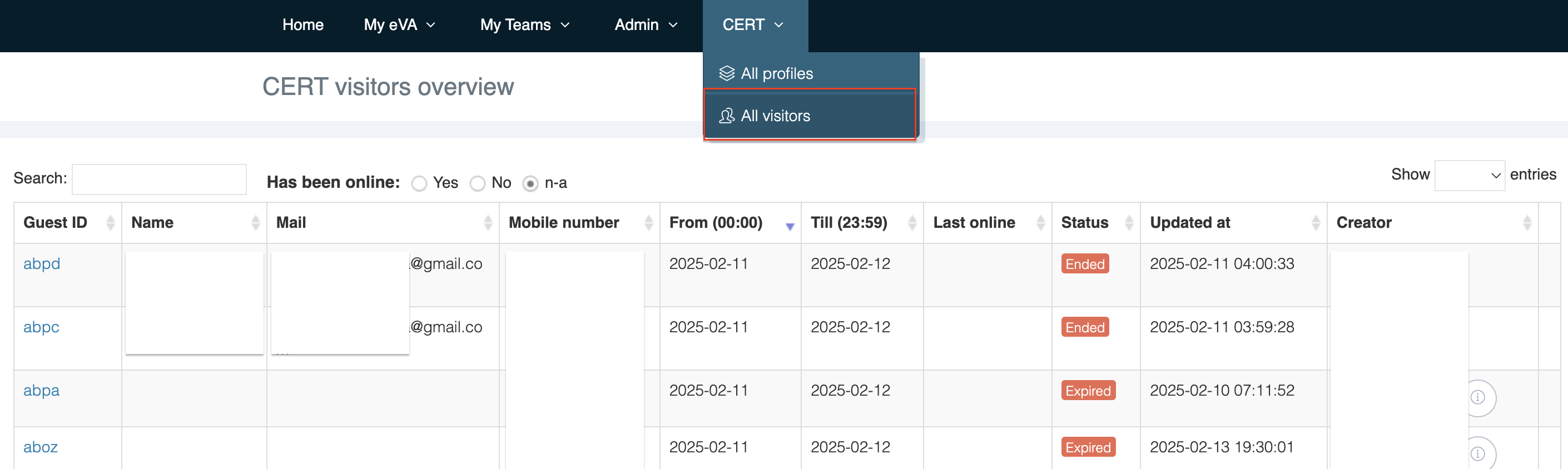The image size is (1568, 469).
Task: Open guest ID aboz link
Action: [40, 446]
